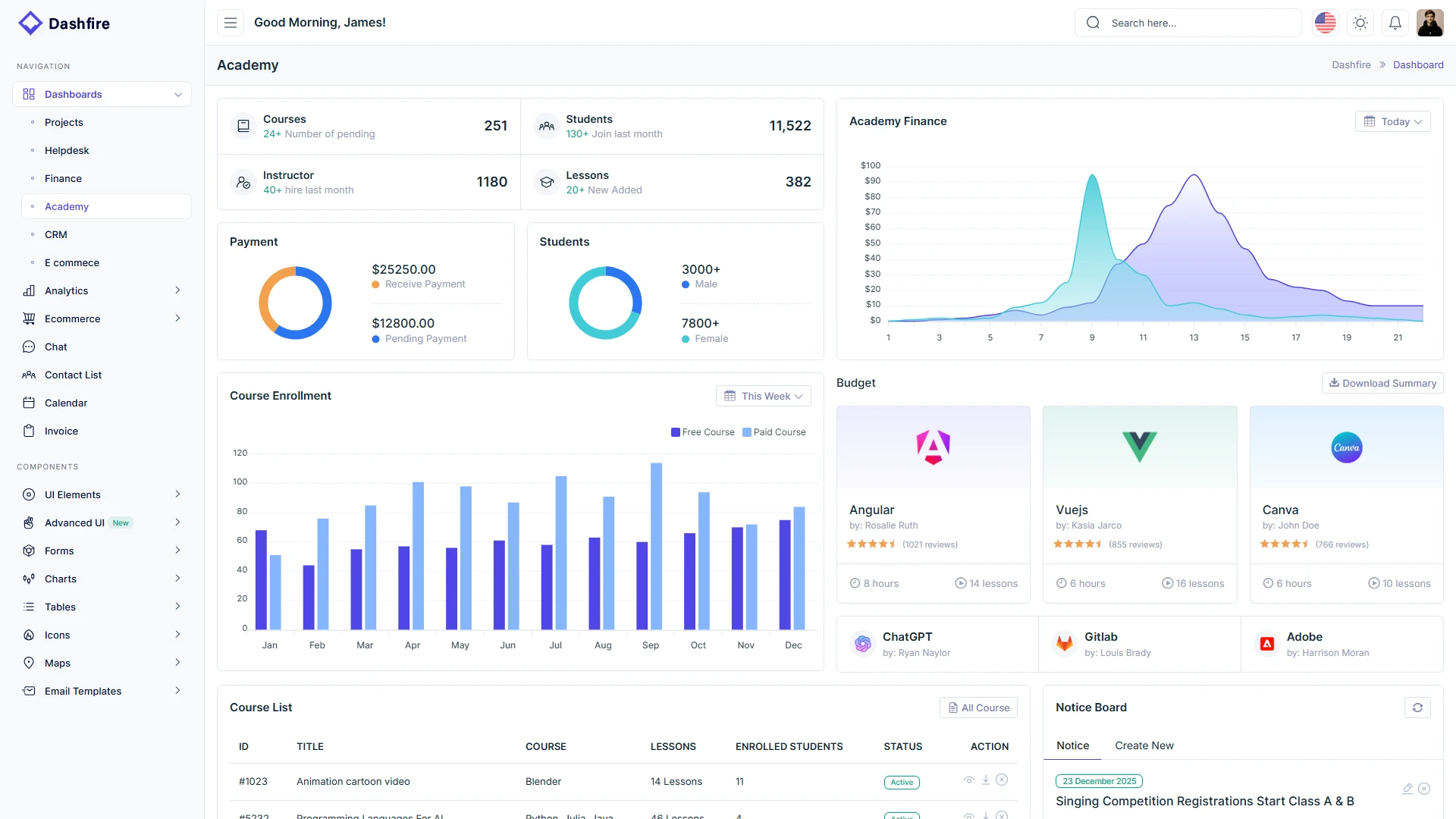Click the ChatGPT logo icon
Image resolution: width=1456 pixels, height=819 pixels.
point(863,644)
